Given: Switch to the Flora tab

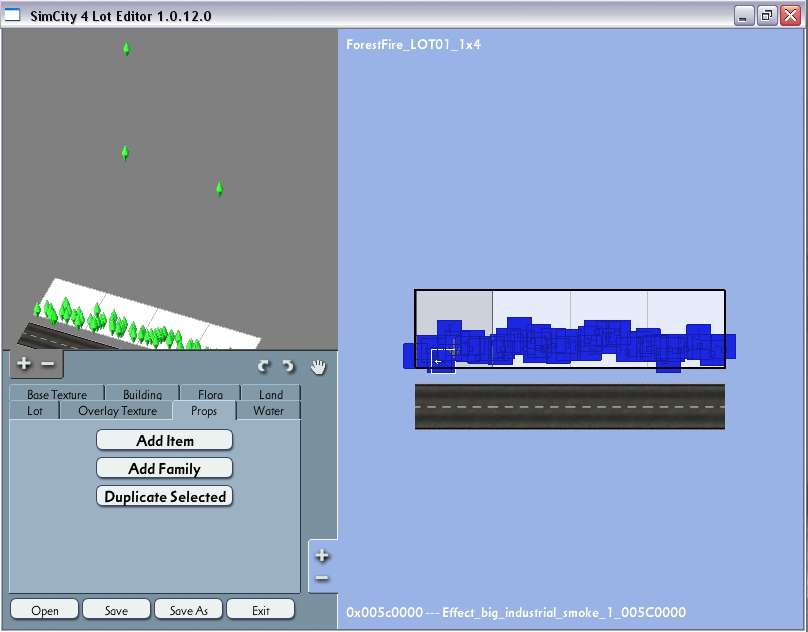Looking at the screenshot, I should coord(210,394).
